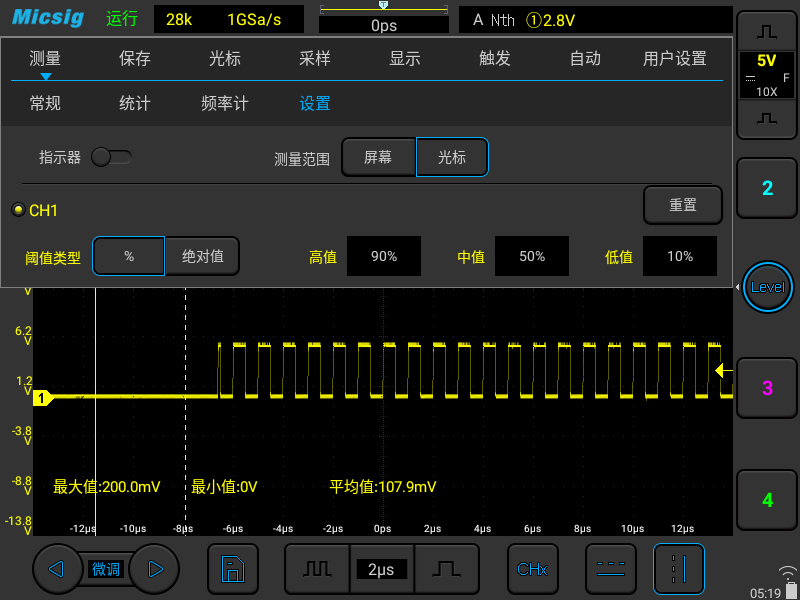Click the single-pulse timebase icon
This screenshot has width=800, height=600.
446,569
